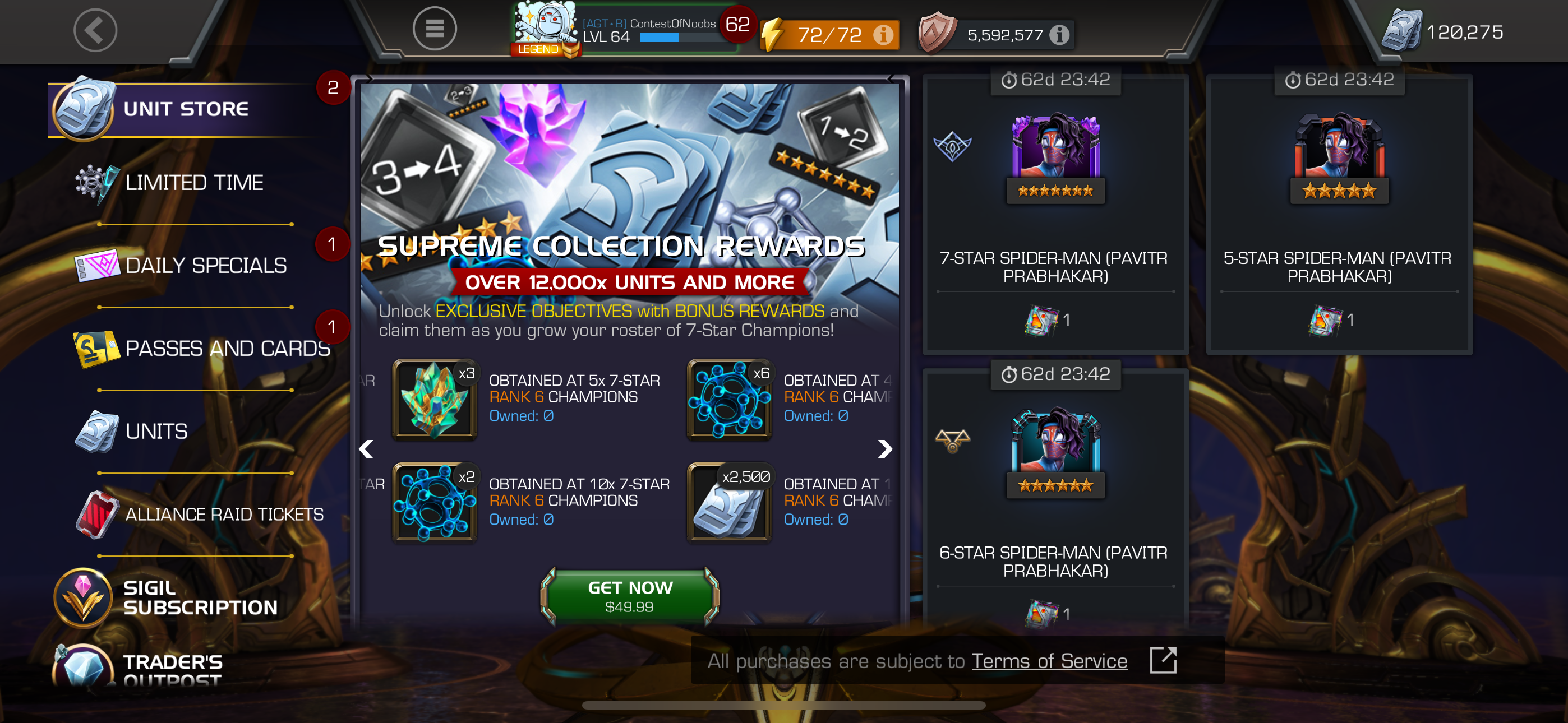Select the 7-star crystal shard reward icon
The width and height of the screenshot is (1568, 723).
pos(435,398)
